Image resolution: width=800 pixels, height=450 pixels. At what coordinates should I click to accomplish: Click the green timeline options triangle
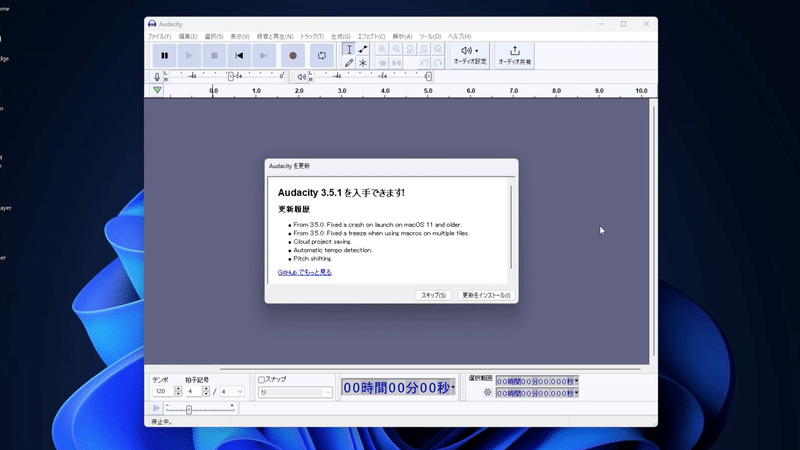coord(157,90)
